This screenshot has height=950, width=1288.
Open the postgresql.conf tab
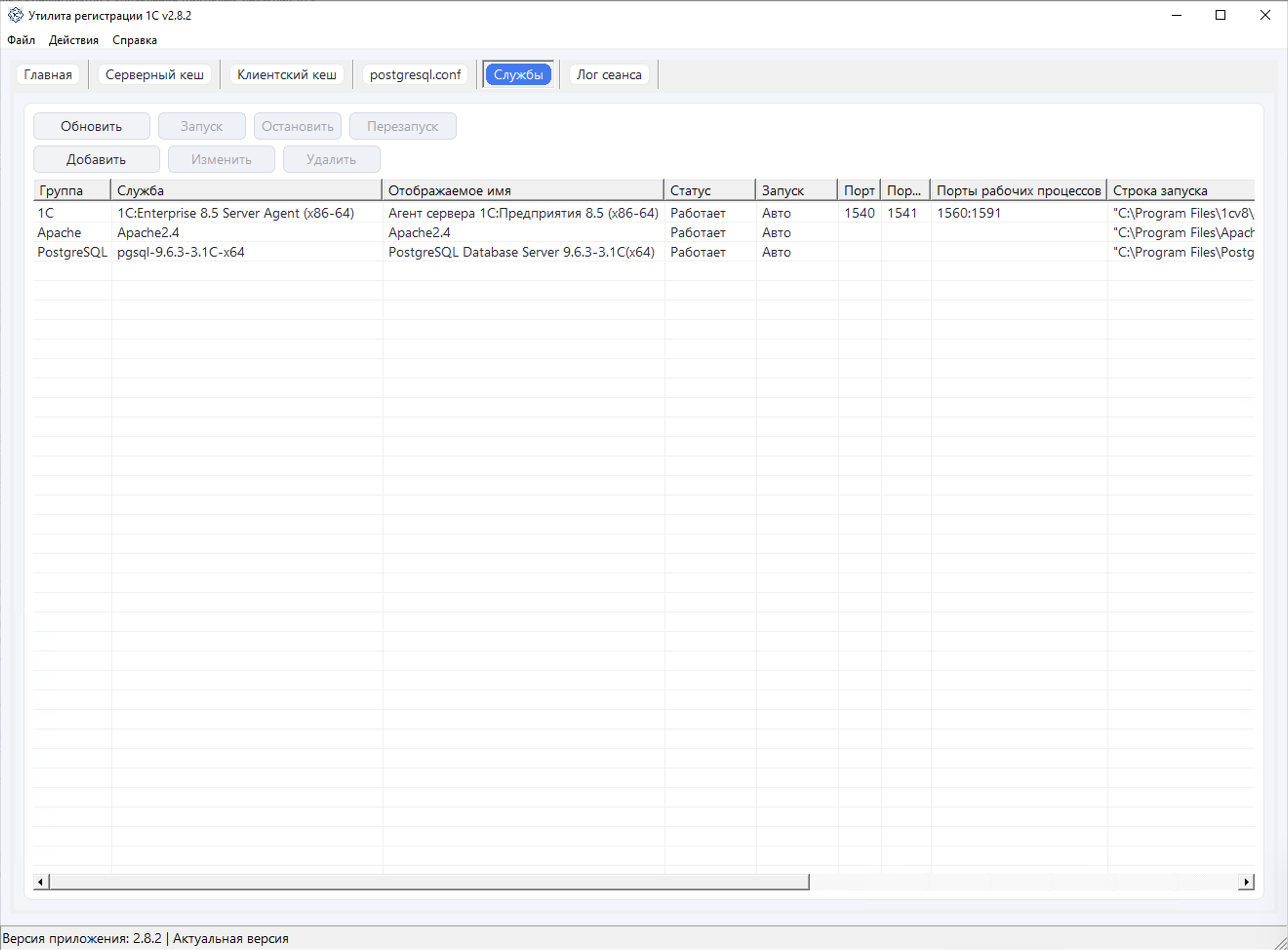[415, 75]
